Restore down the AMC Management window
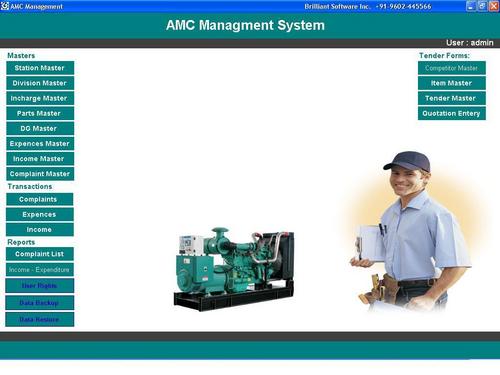The height and width of the screenshot is (375, 500). (x=482, y=6)
